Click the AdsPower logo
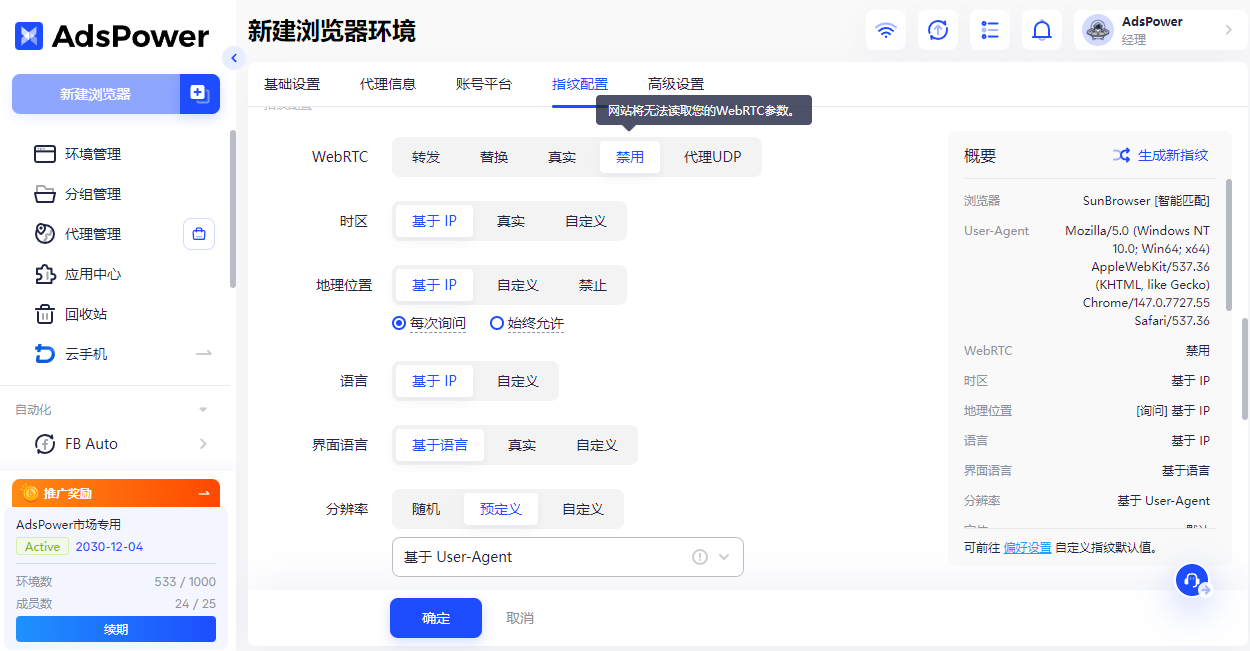Image resolution: width=1250 pixels, height=651 pixels. (112, 36)
